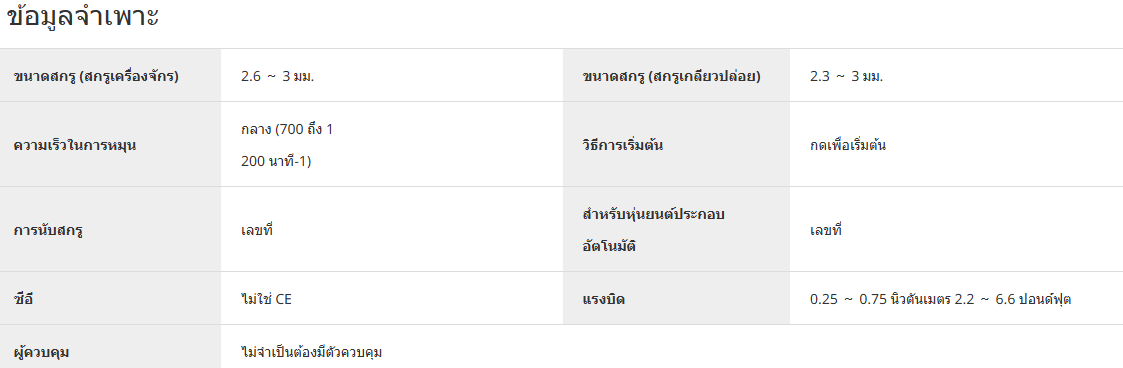This screenshot has width=1123, height=368.
Task: Select the สำหรับหุ่นยนต์ประกอบอัตโนมัติ label
Action: coord(654,230)
